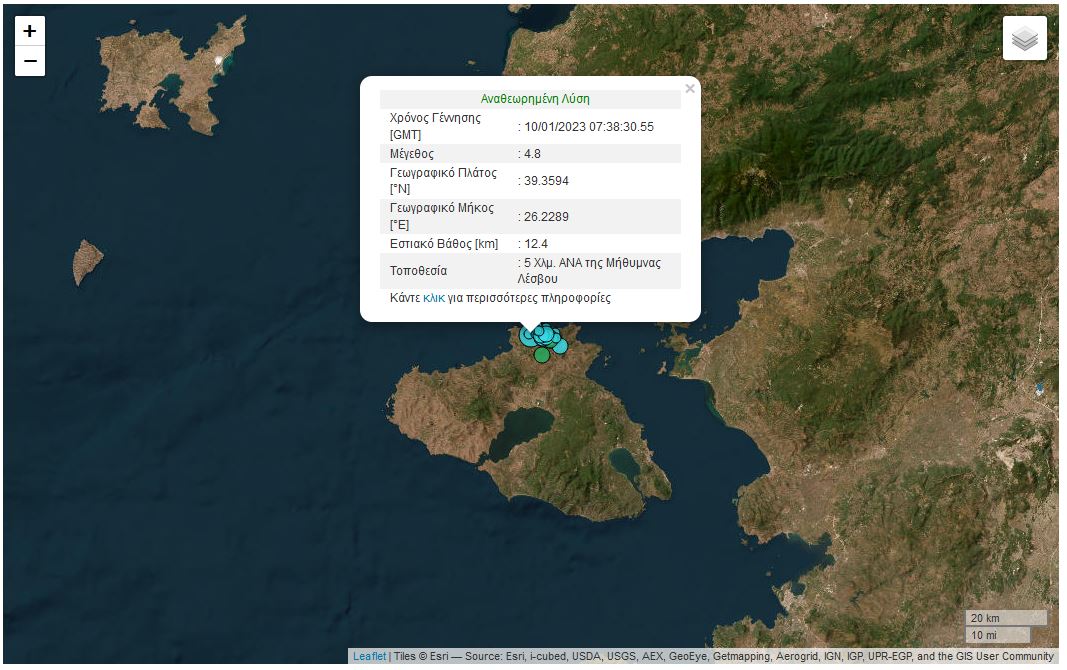Select the rightmost cyan earthquake marker

click(x=560, y=346)
